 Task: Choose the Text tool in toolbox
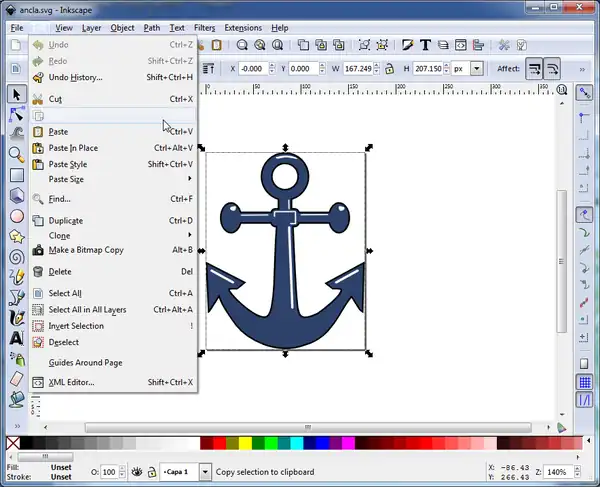tap(16, 337)
